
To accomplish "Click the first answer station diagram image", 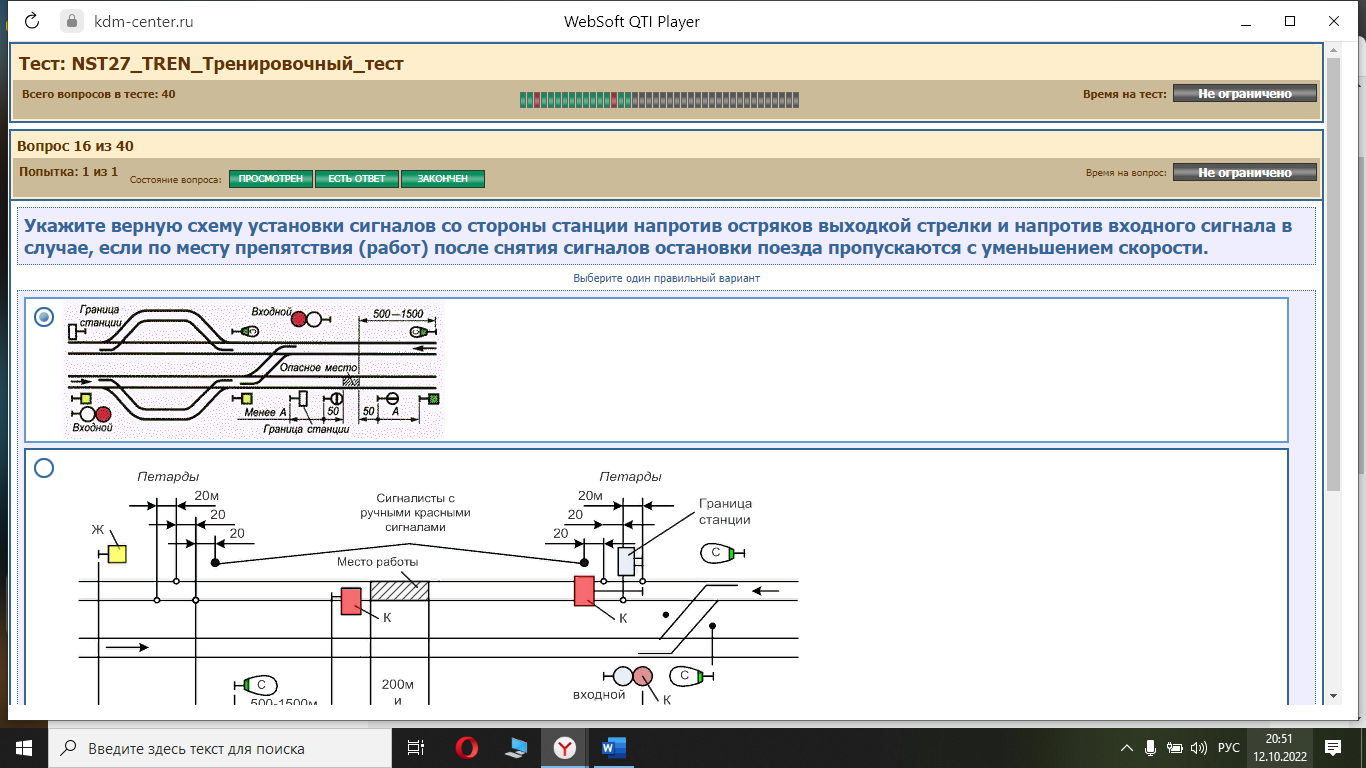I will [x=254, y=371].
